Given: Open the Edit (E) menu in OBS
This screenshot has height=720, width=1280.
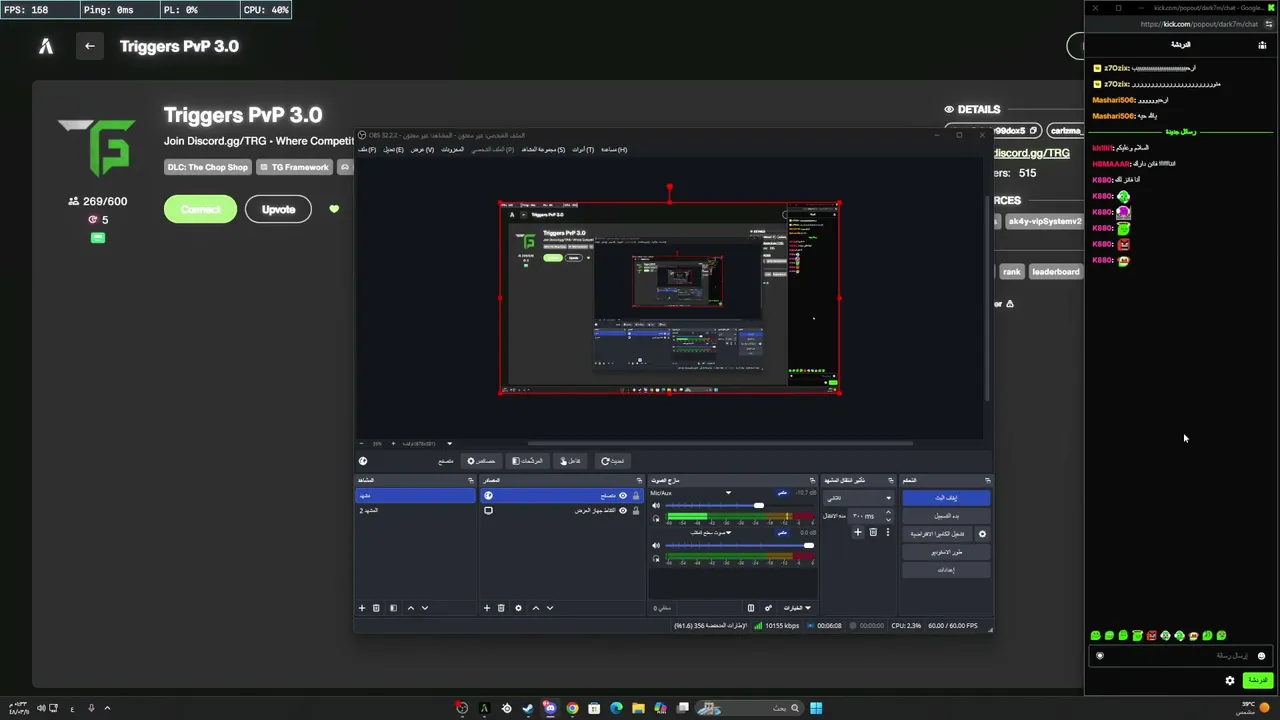Looking at the screenshot, I should click(393, 150).
